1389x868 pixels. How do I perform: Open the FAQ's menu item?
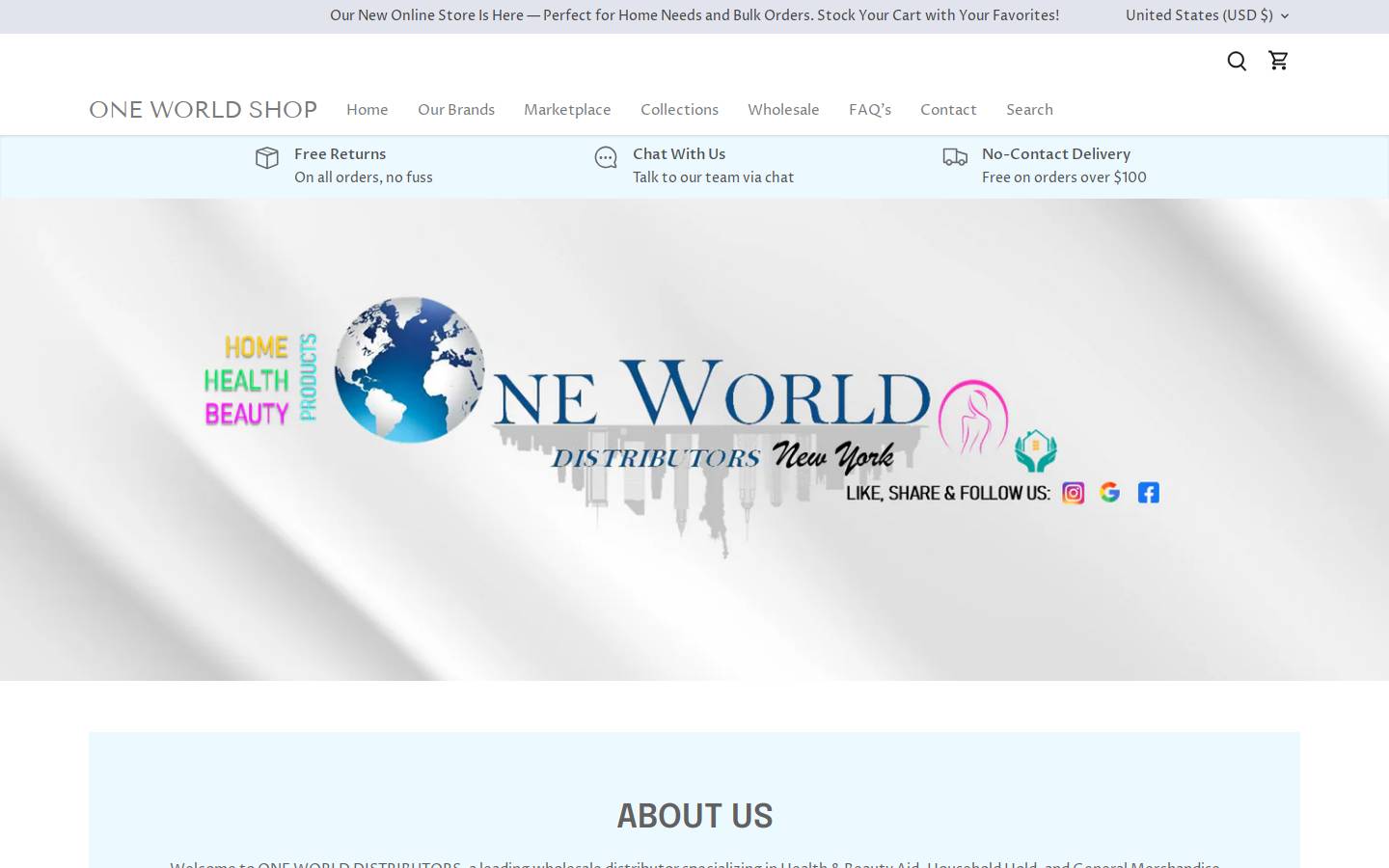[x=870, y=110]
